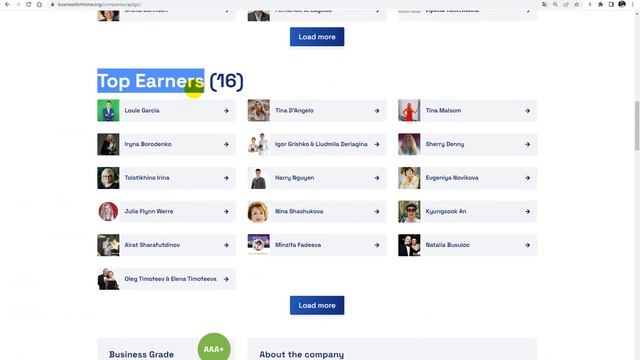Open browser profile avatar
Screen dimensions: 640x360
(622, 4)
